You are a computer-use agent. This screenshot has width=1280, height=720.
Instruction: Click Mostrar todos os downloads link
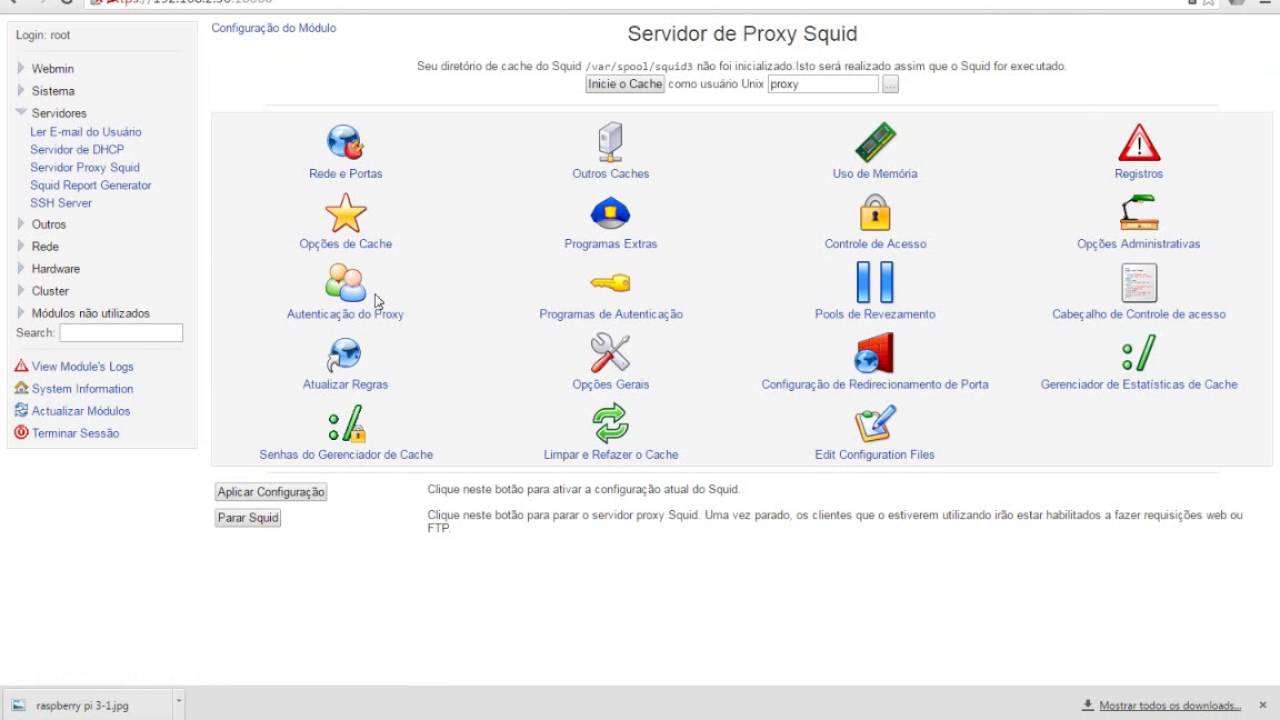1170,705
